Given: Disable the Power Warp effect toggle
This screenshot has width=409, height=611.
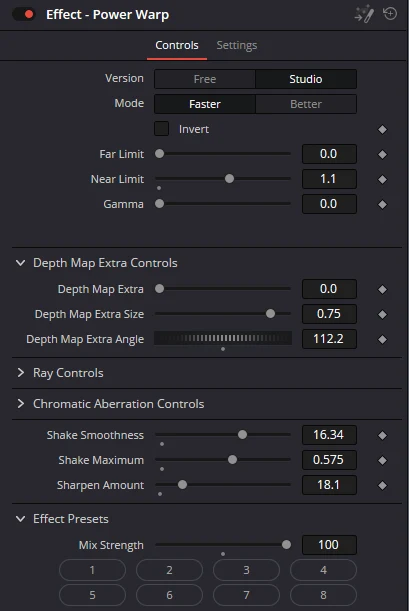Looking at the screenshot, I should (24, 14).
